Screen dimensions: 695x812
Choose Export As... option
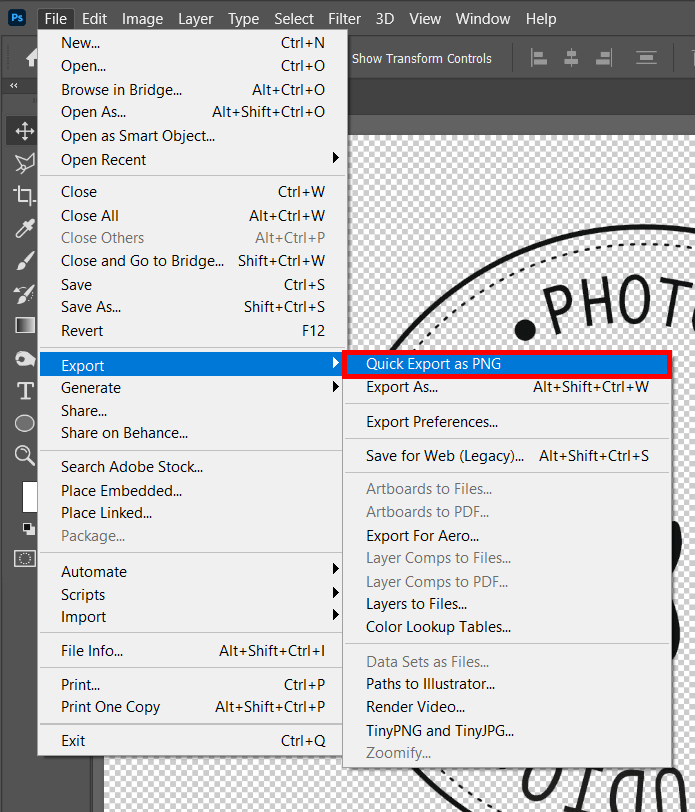(507, 387)
